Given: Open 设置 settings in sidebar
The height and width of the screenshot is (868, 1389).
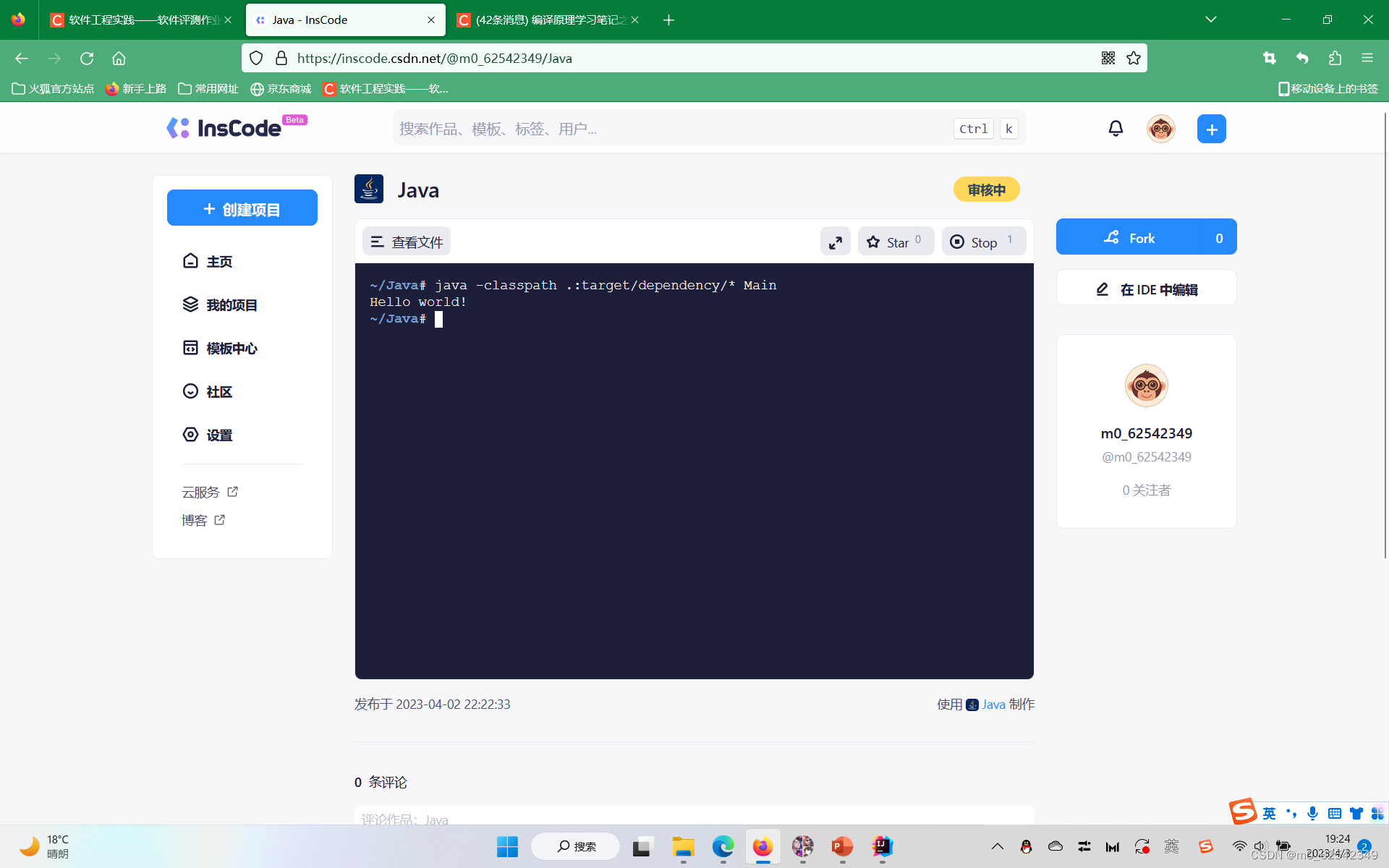Looking at the screenshot, I should [218, 435].
